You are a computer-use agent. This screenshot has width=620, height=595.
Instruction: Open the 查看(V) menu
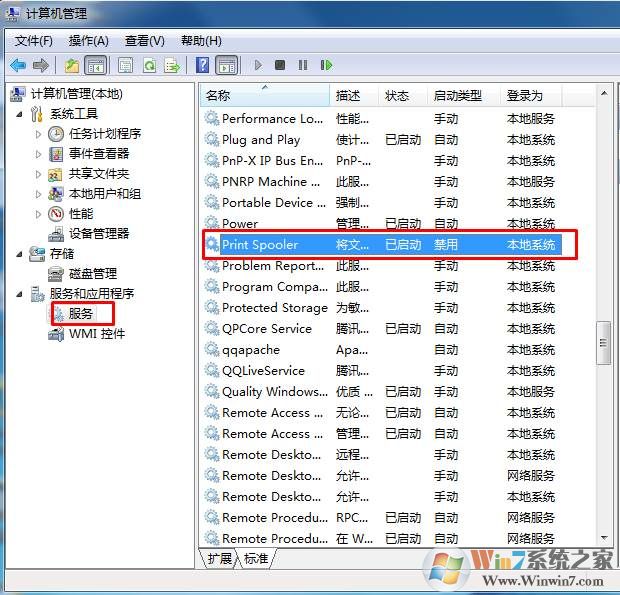(145, 41)
